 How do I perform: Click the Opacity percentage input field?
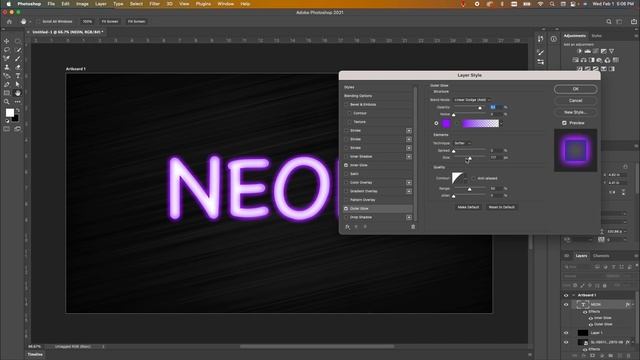(496, 107)
